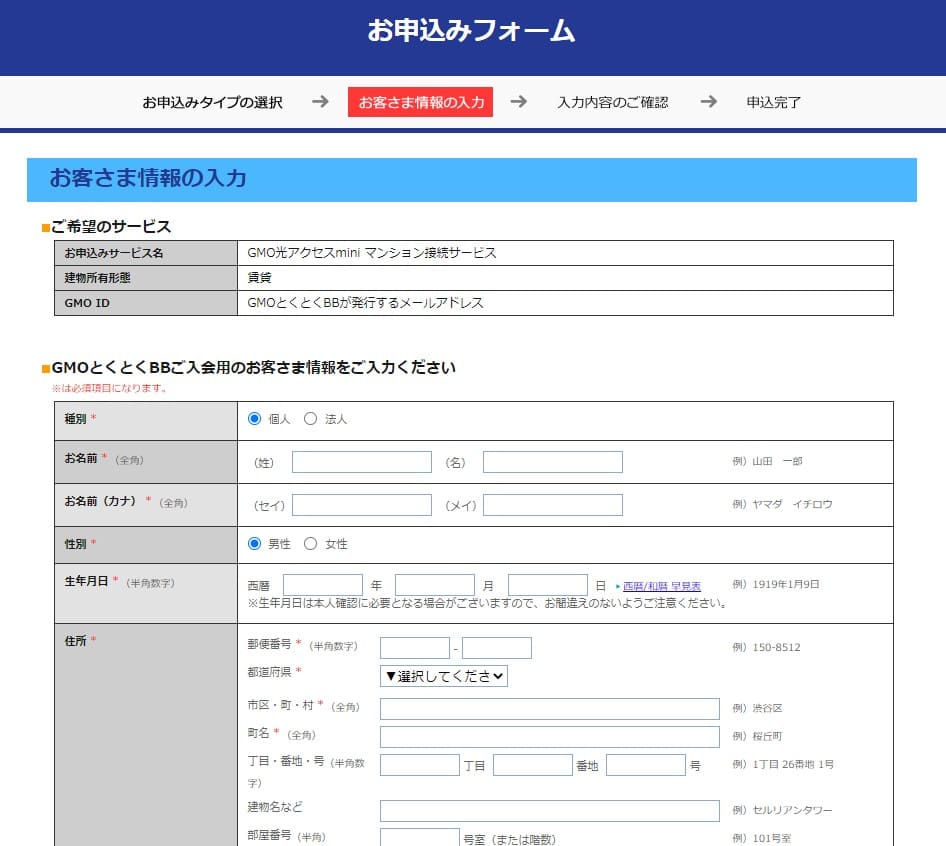946x846 pixels.
Task: Select the 法人 radio button
Action: pos(310,419)
